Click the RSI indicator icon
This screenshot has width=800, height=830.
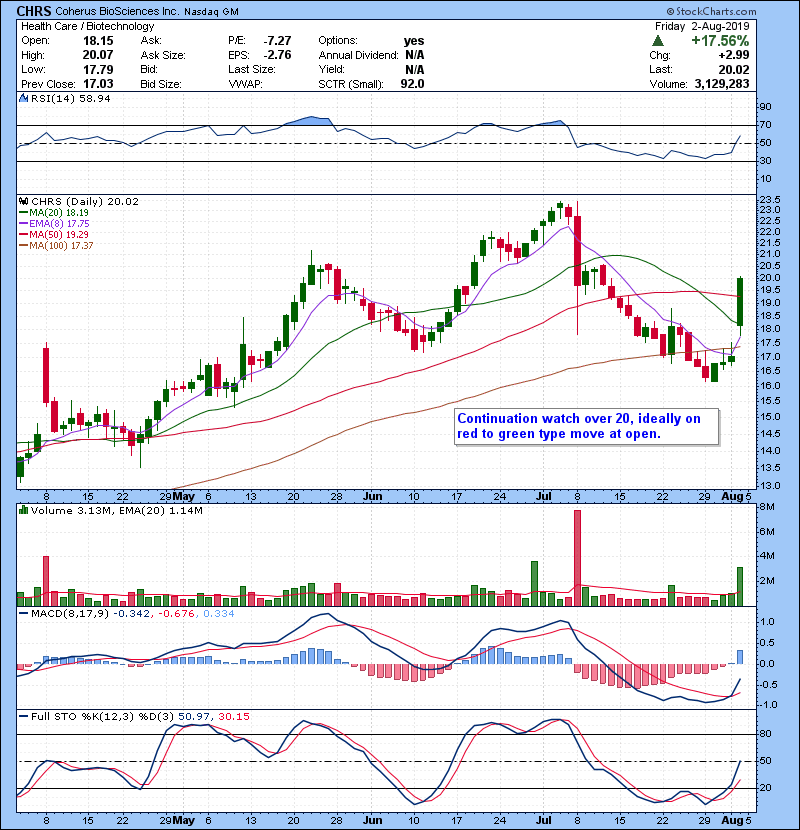(23, 98)
